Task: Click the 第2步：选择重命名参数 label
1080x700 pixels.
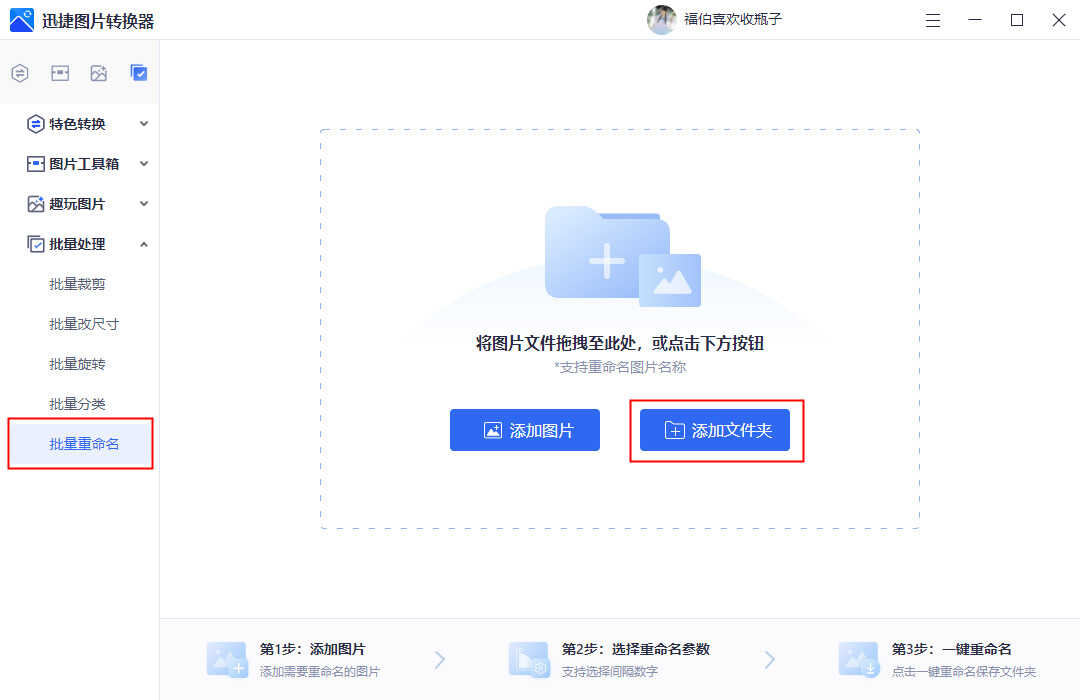Action: pyautogui.click(x=636, y=649)
